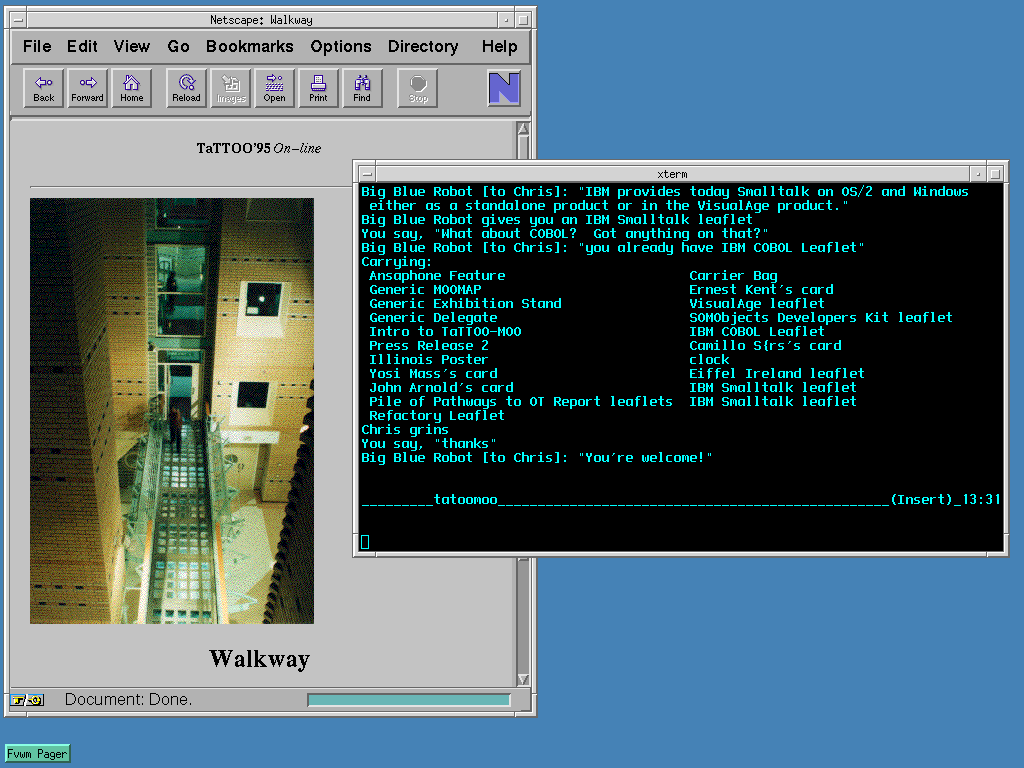Minimize the xterm window
The height and width of the screenshot is (768, 1024).
pos(978,174)
